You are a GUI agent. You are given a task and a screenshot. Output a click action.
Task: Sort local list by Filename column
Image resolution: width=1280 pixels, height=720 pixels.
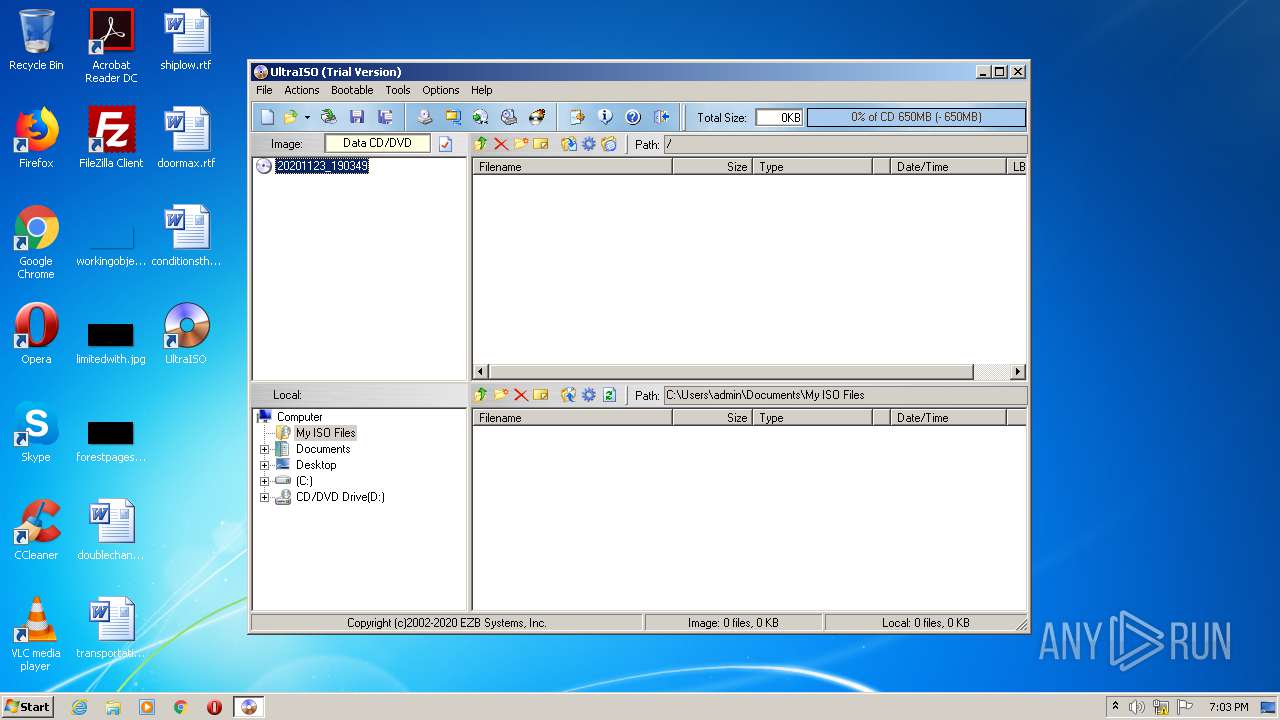tap(572, 418)
